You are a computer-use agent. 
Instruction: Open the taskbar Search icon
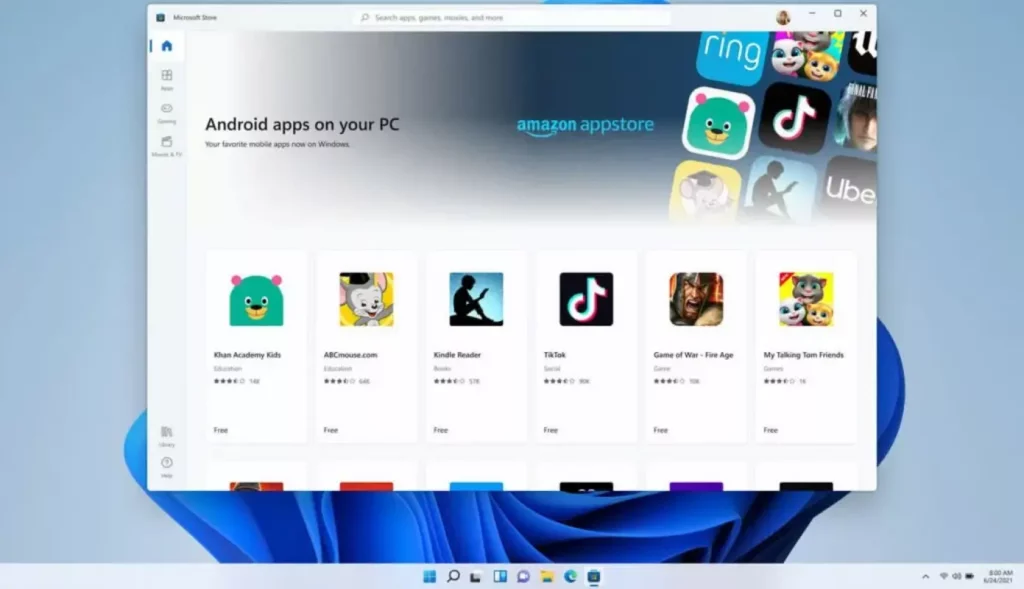[x=453, y=576]
